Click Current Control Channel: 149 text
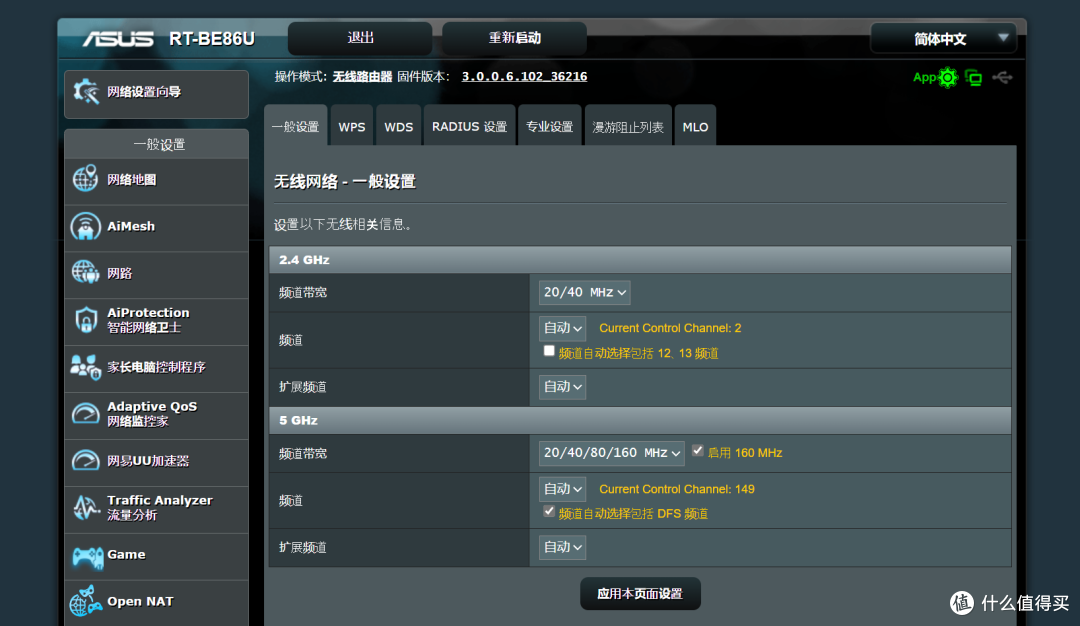The image size is (1080, 626). click(676, 489)
